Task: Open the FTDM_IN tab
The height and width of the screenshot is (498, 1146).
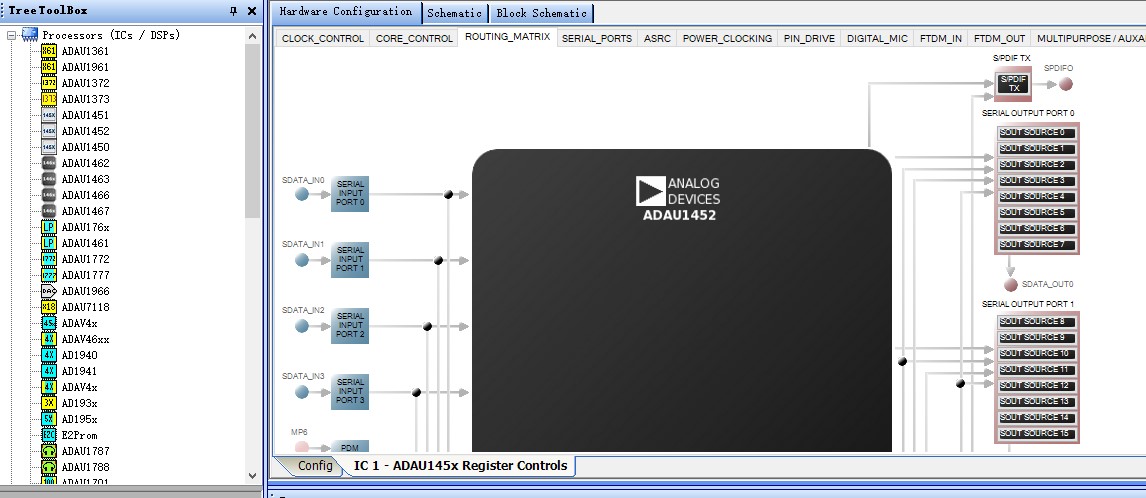Action: pos(941,38)
